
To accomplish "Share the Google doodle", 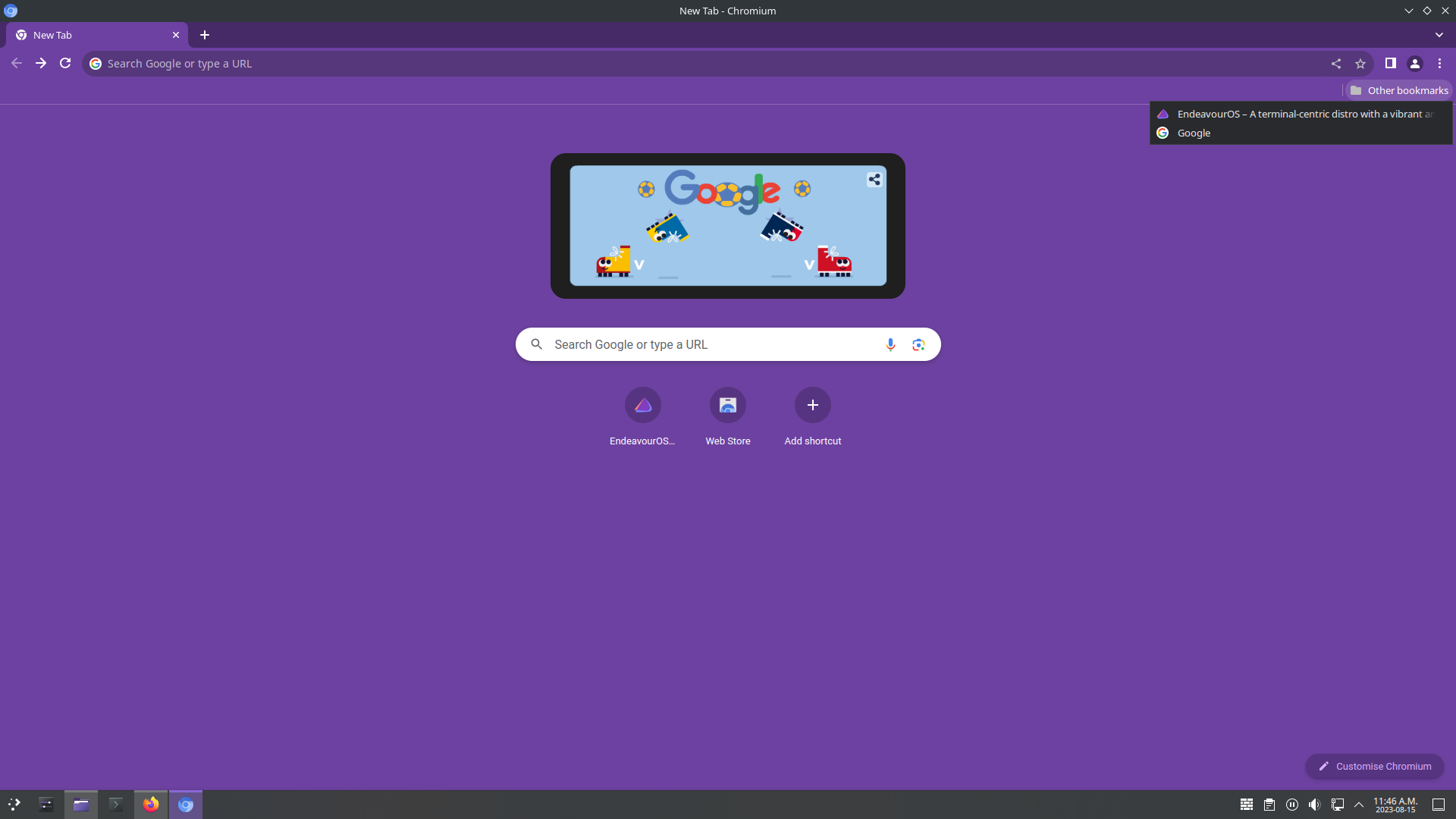I will coord(874,180).
